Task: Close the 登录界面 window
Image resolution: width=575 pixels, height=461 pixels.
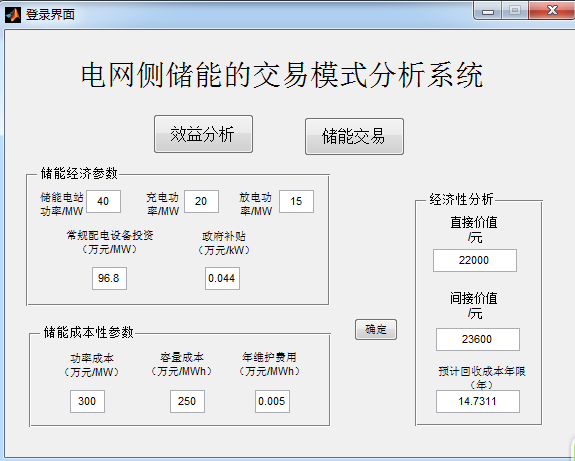Action: point(552,10)
